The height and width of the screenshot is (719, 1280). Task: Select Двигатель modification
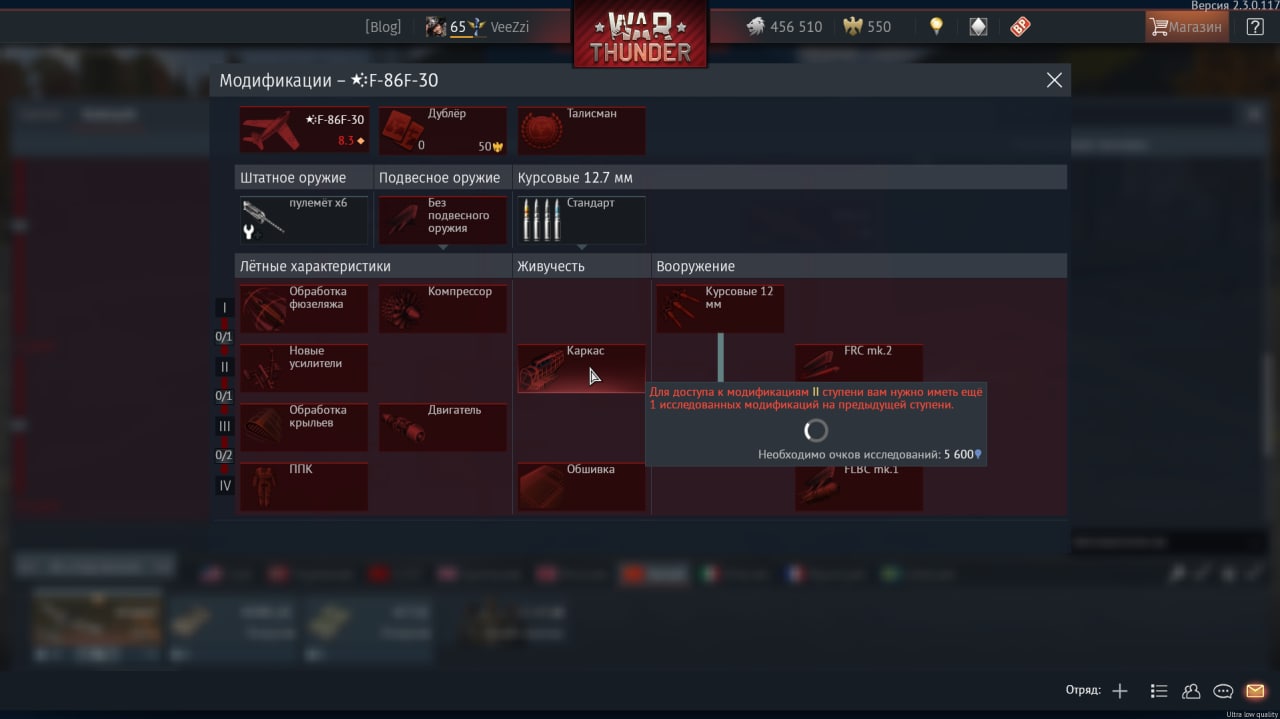[443, 427]
